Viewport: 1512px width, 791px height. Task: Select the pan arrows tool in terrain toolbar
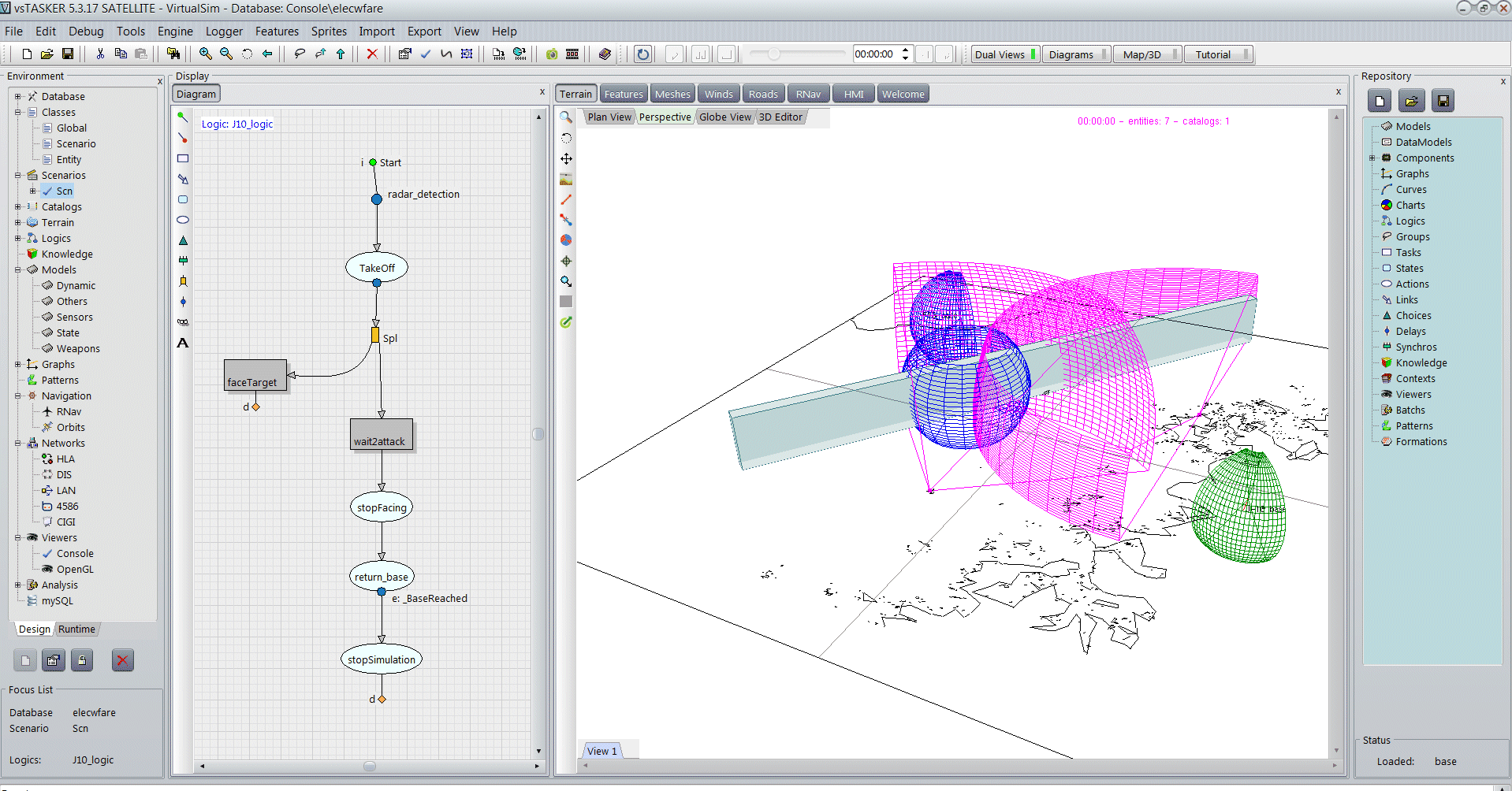click(566, 158)
